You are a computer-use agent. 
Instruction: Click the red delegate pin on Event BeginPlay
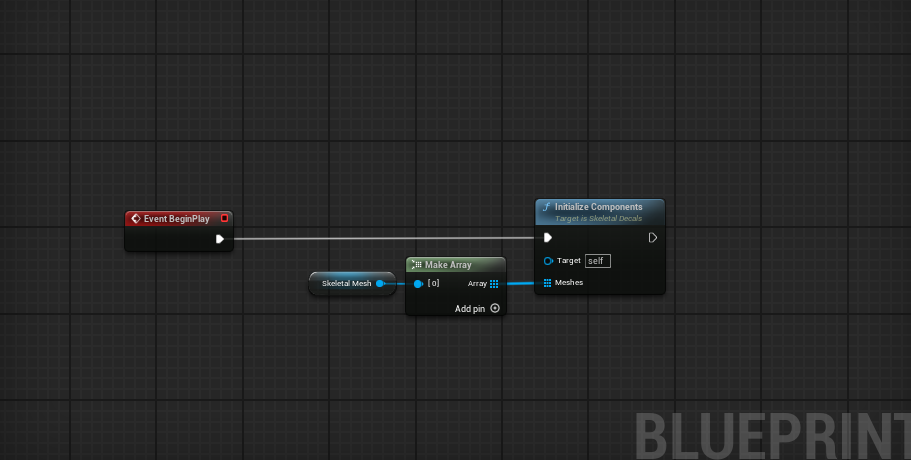(224, 218)
